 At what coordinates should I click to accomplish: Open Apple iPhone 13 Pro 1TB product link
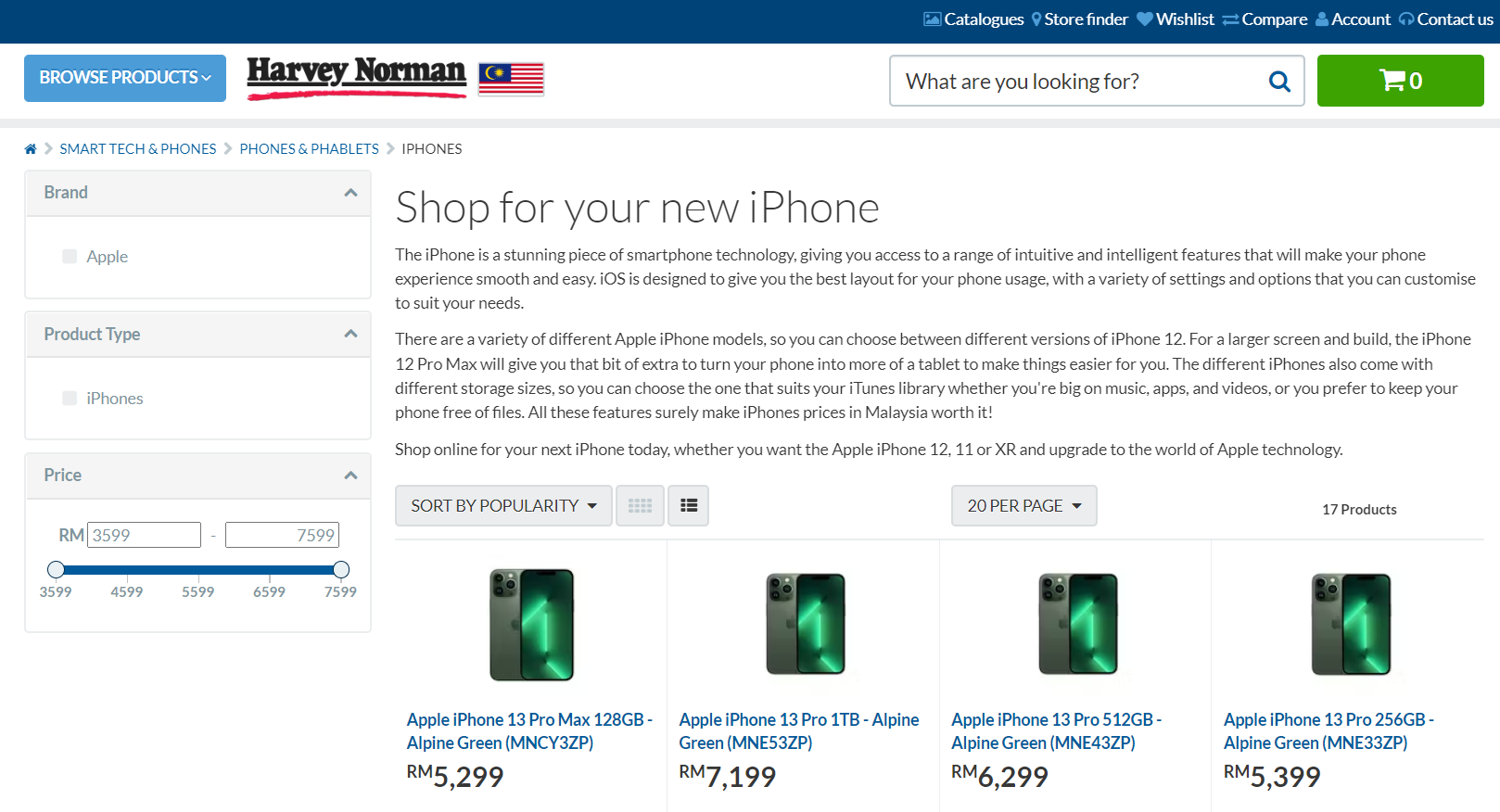(798, 731)
